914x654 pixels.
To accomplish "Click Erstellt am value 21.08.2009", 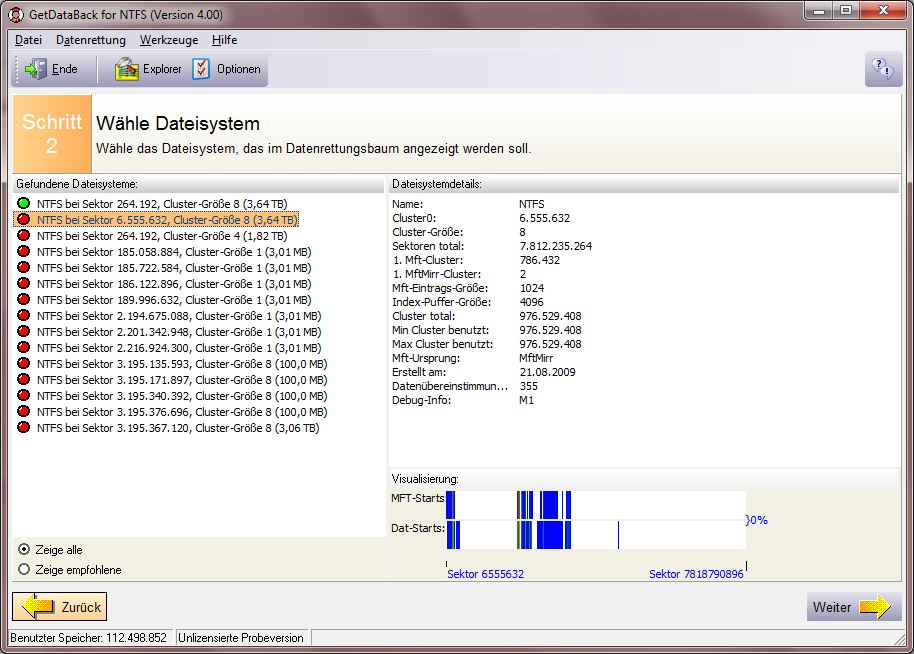I will click(x=547, y=372).
